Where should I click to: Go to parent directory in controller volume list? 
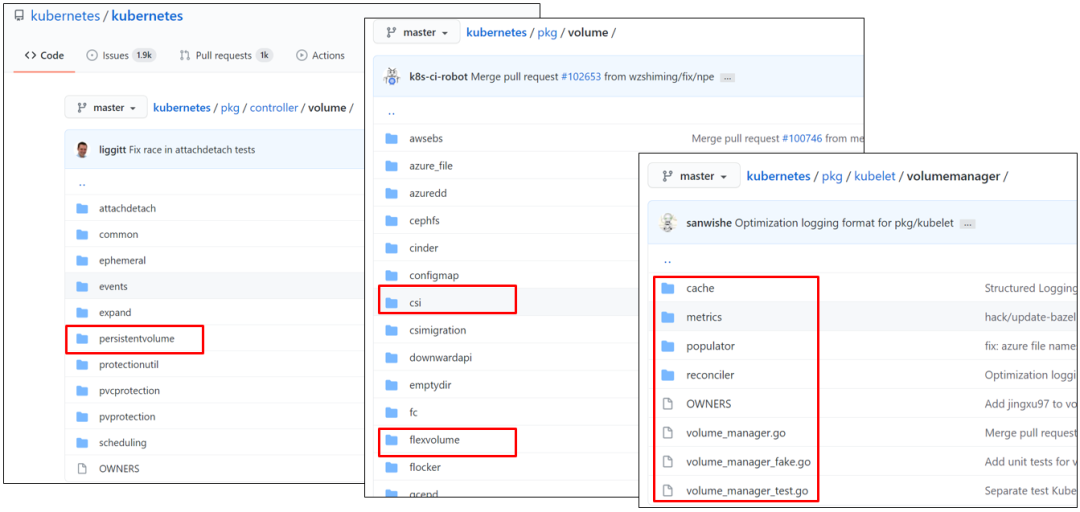tap(82, 185)
